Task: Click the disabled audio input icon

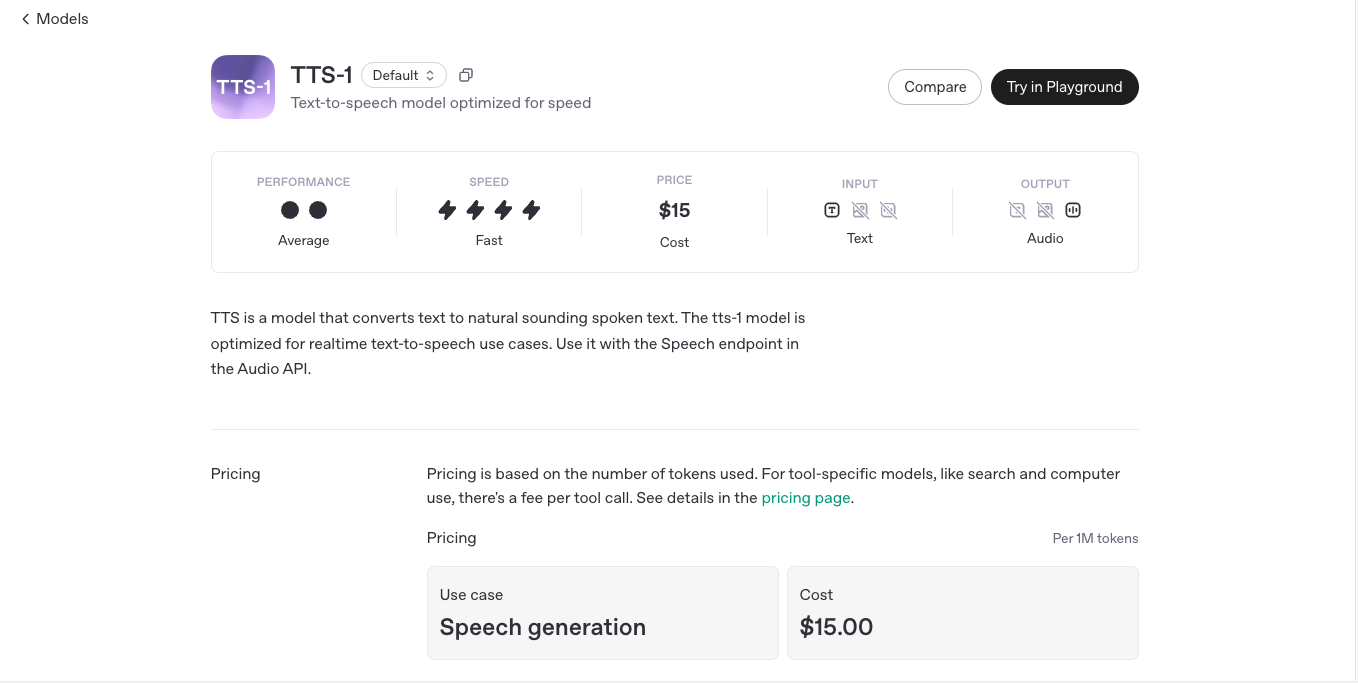Action: [x=888, y=210]
